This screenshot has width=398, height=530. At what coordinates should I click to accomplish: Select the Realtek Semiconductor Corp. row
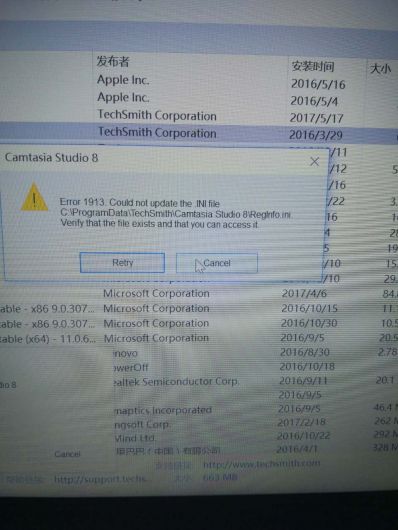(x=199, y=381)
